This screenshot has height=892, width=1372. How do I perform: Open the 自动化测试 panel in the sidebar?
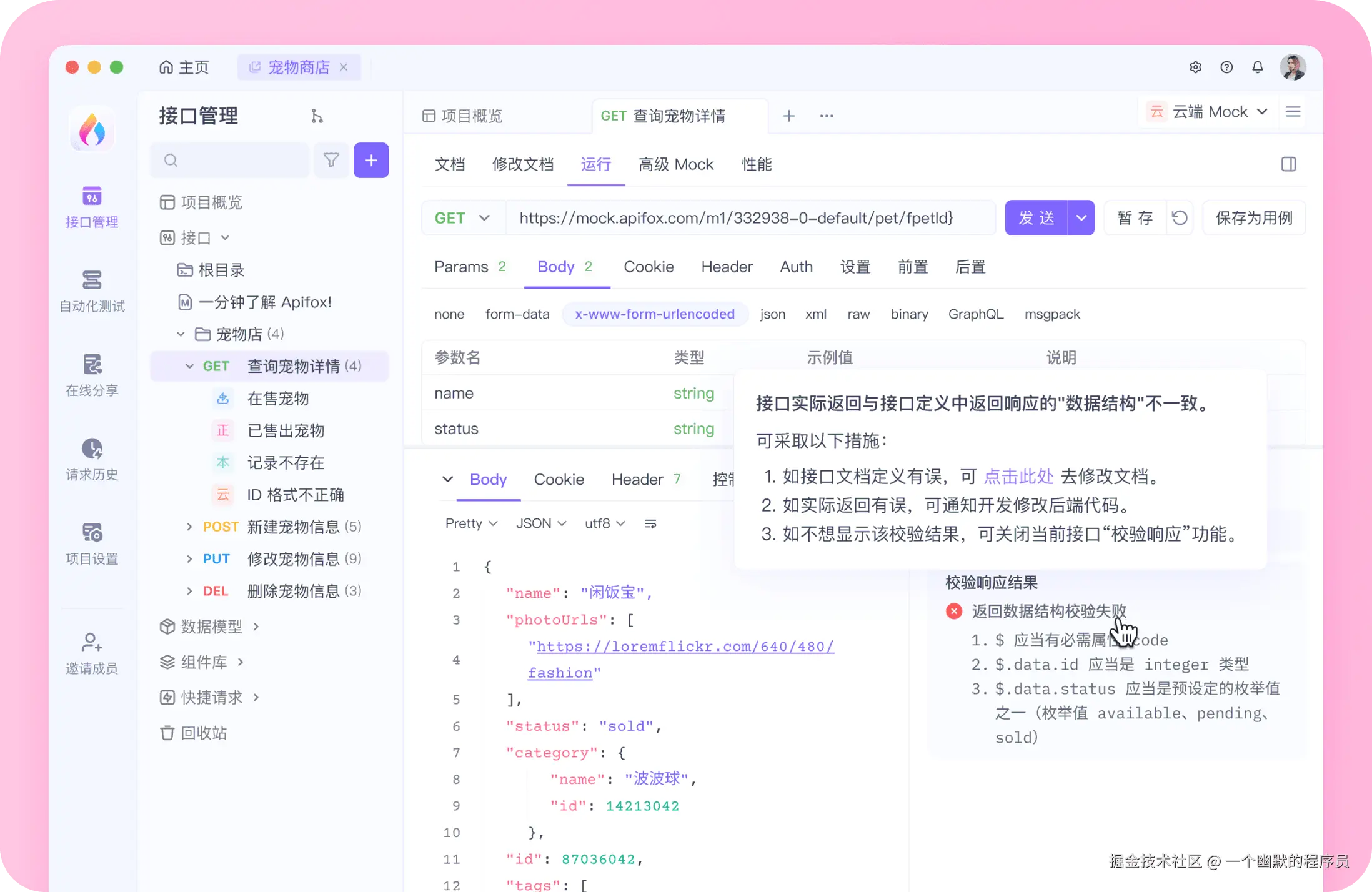pyautogui.click(x=91, y=291)
